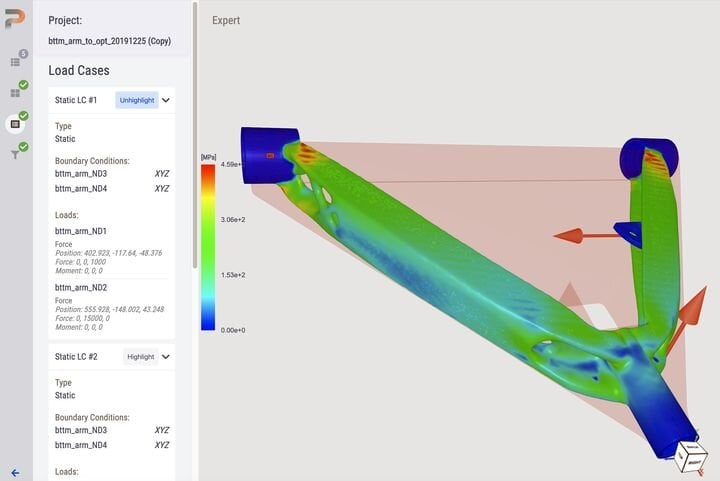The height and width of the screenshot is (481, 720).
Task: Click the stress color scale legend bar
Action: click(207, 246)
